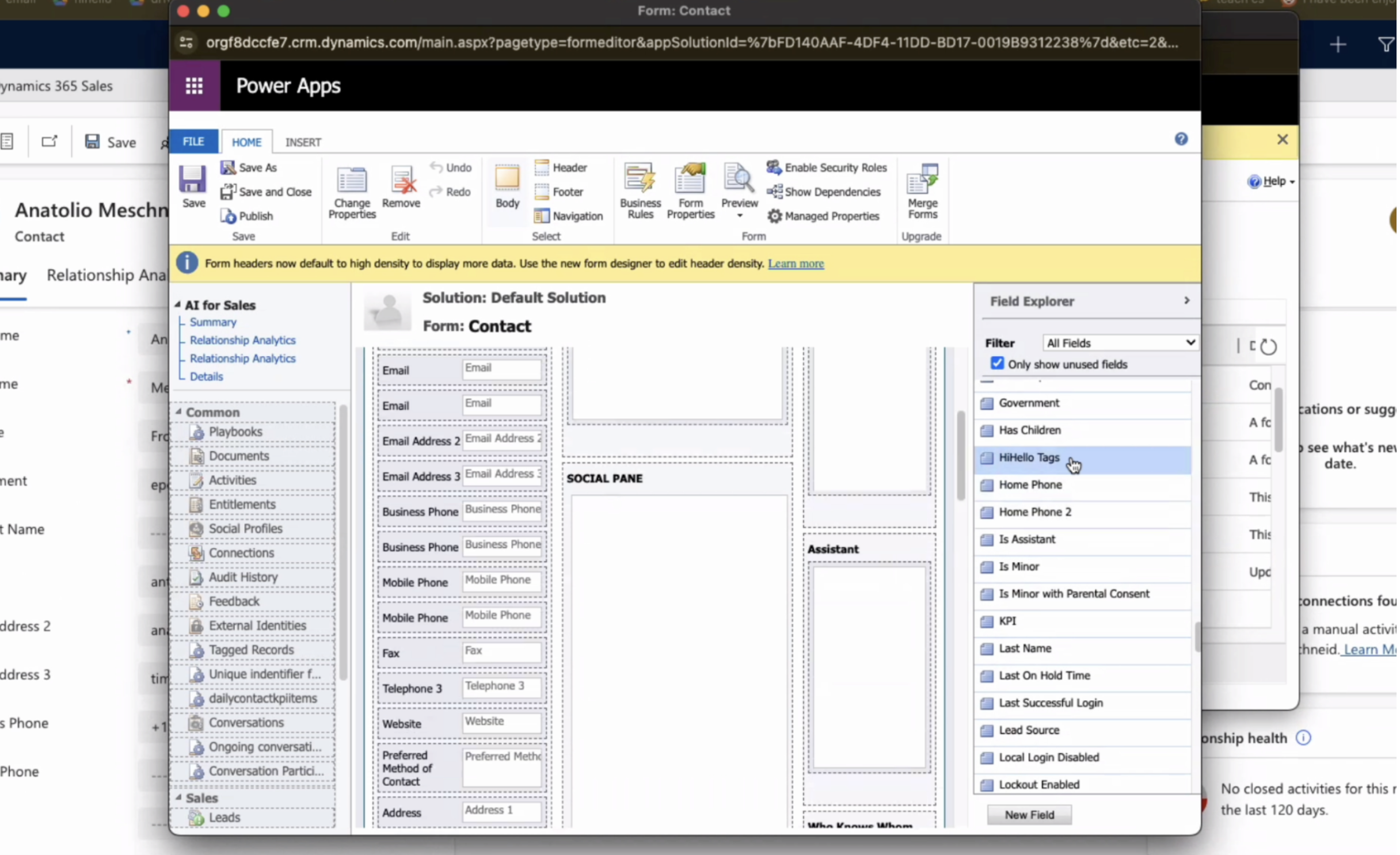Viewport: 1400px width, 855px height.
Task: Collapse the Sales navigation section
Action: (178, 798)
